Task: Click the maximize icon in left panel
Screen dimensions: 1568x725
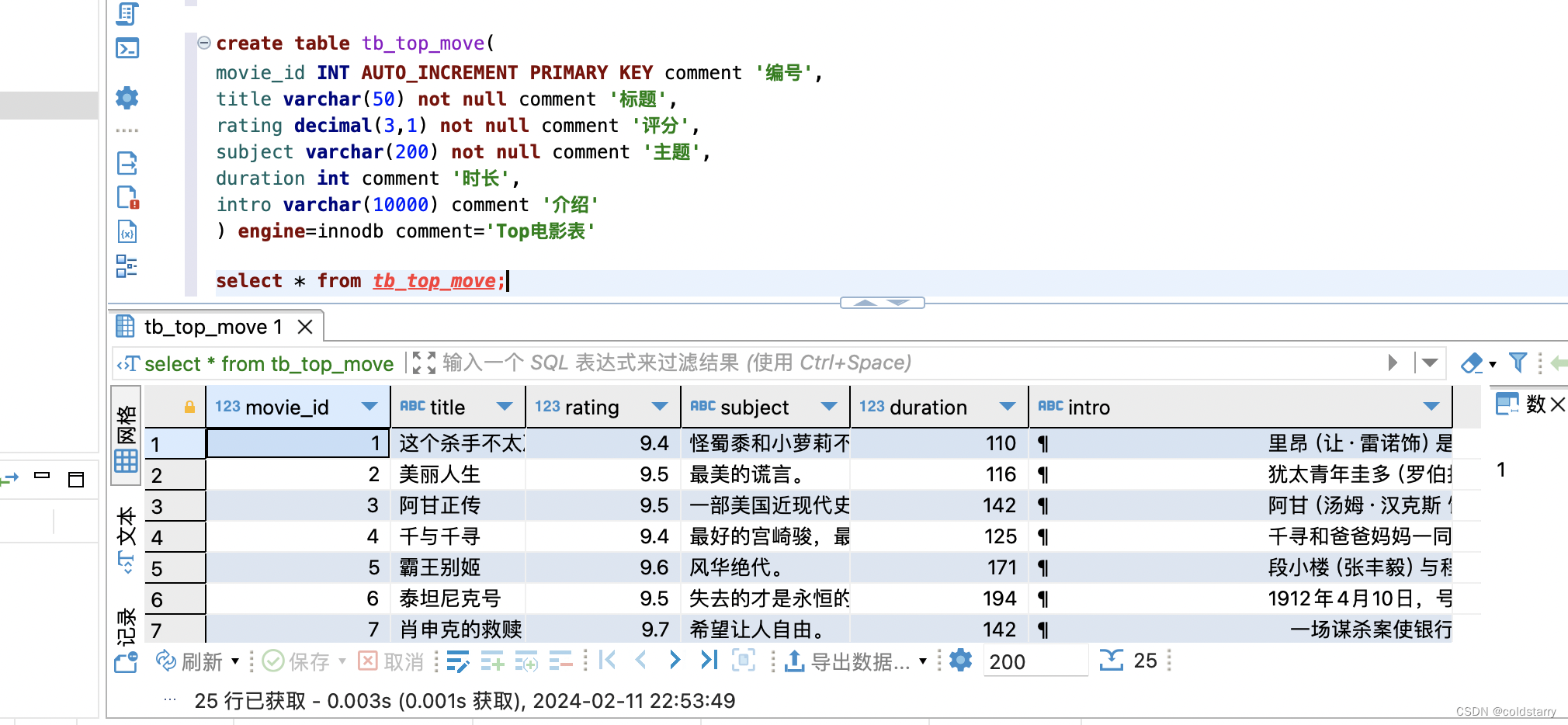Action: click(76, 480)
